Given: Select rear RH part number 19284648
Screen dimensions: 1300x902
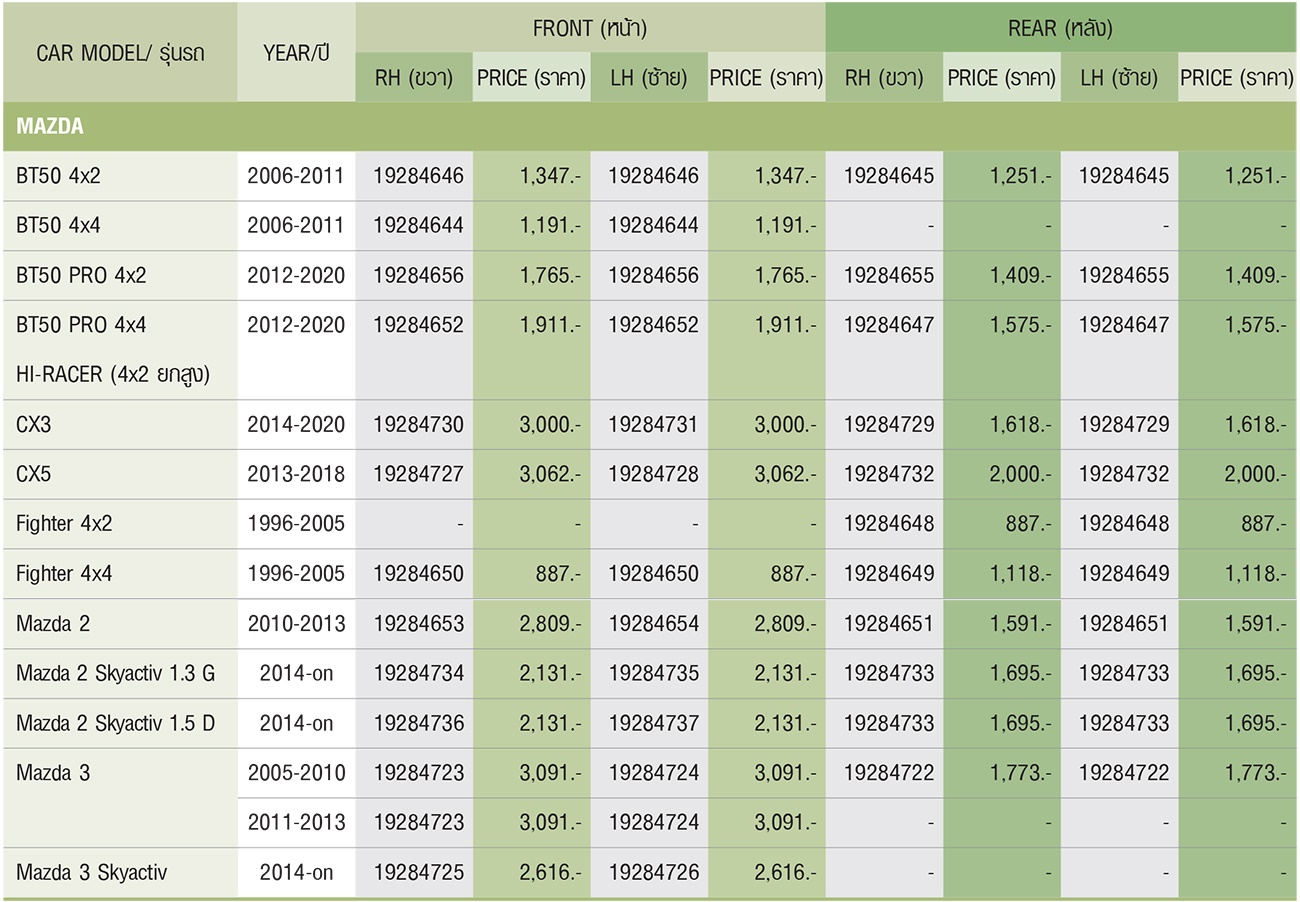Looking at the screenshot, I should pos(889,524).
